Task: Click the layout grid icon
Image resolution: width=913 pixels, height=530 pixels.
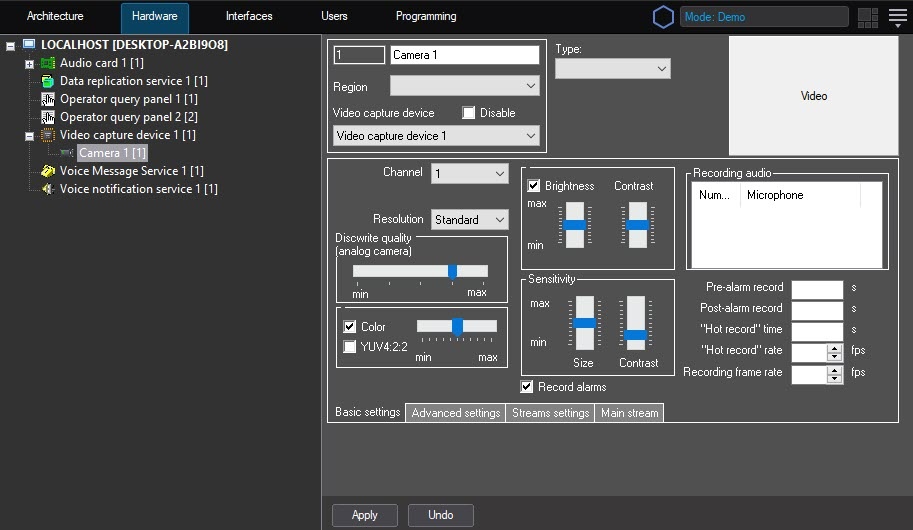Action: pos(867,17)
